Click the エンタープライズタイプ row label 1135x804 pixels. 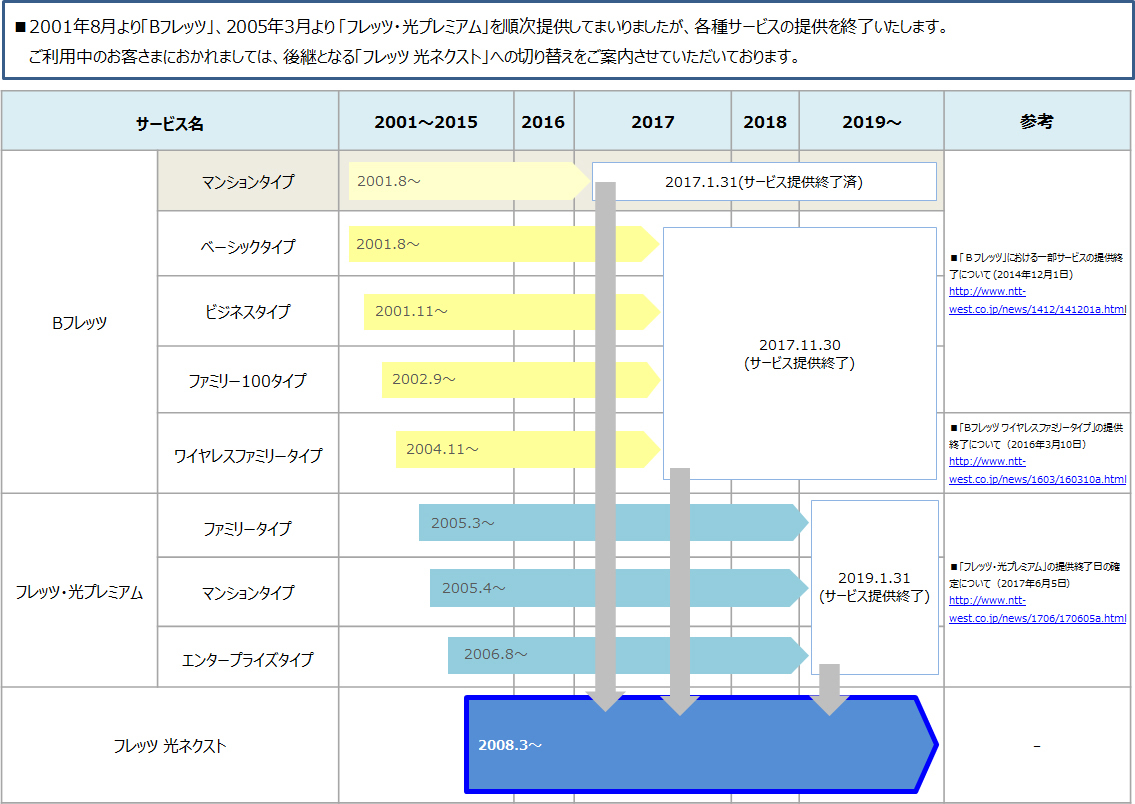(248, 659)
